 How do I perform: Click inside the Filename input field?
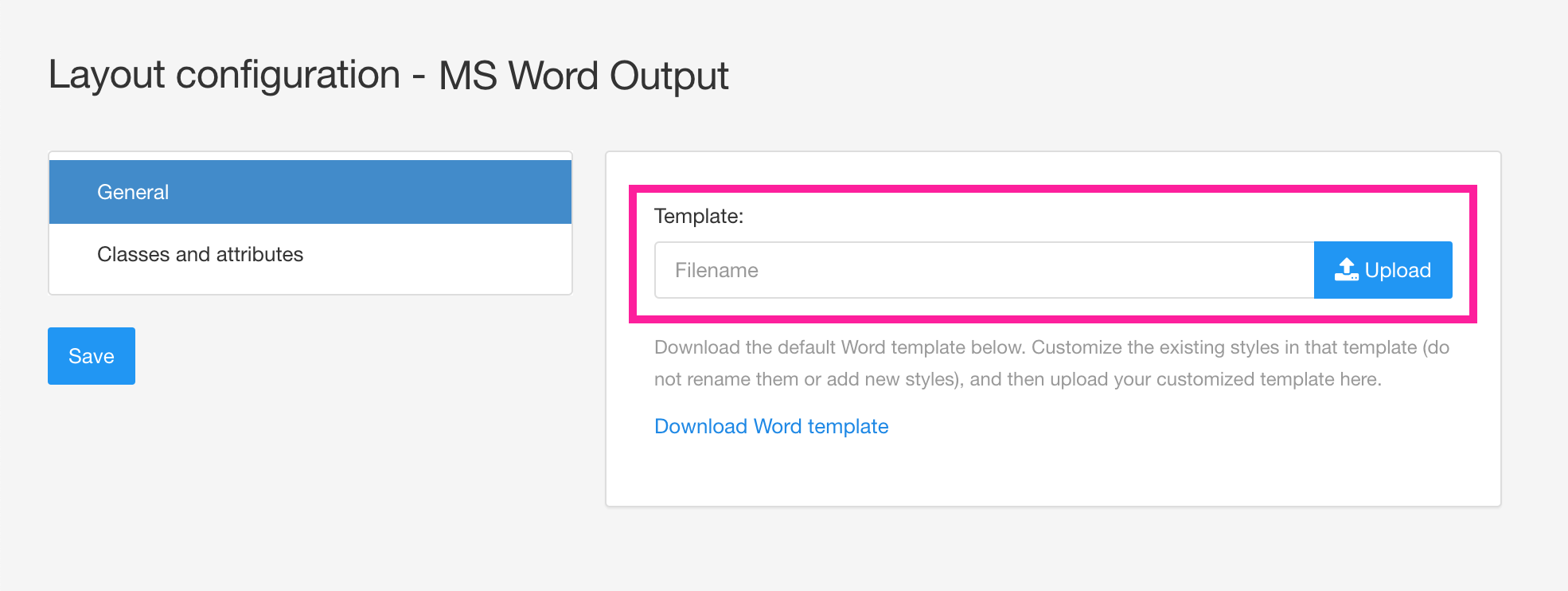tap(955, 269)
